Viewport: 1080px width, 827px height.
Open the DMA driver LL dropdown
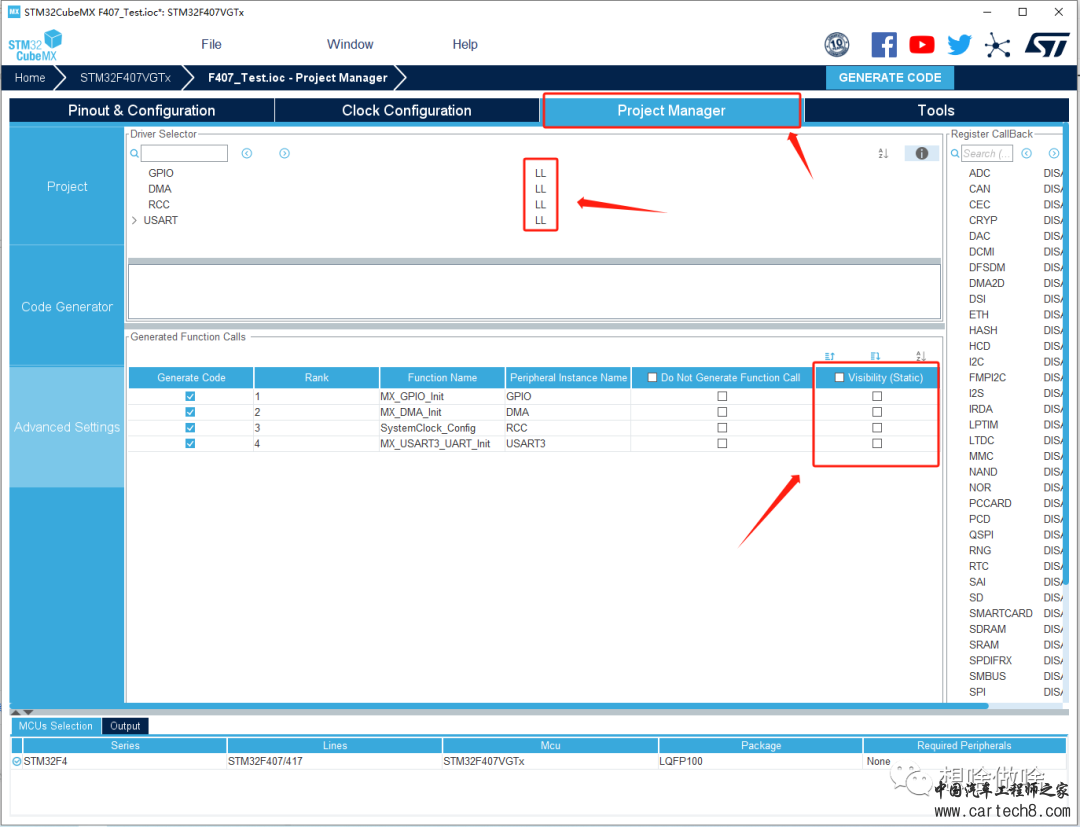point(540,189)
